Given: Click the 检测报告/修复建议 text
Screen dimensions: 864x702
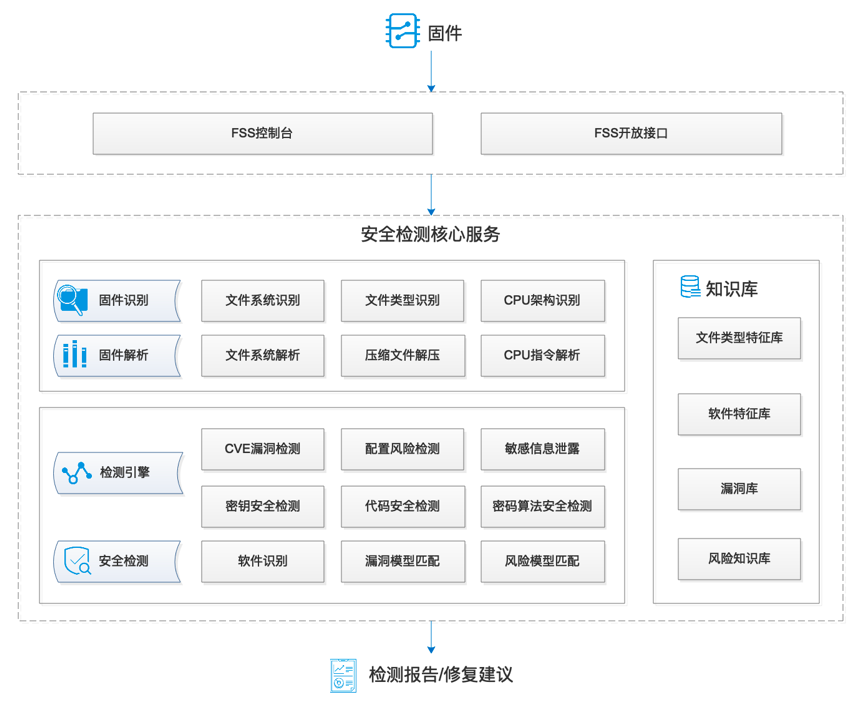Looking at the screenshot, I should point(441,675).
